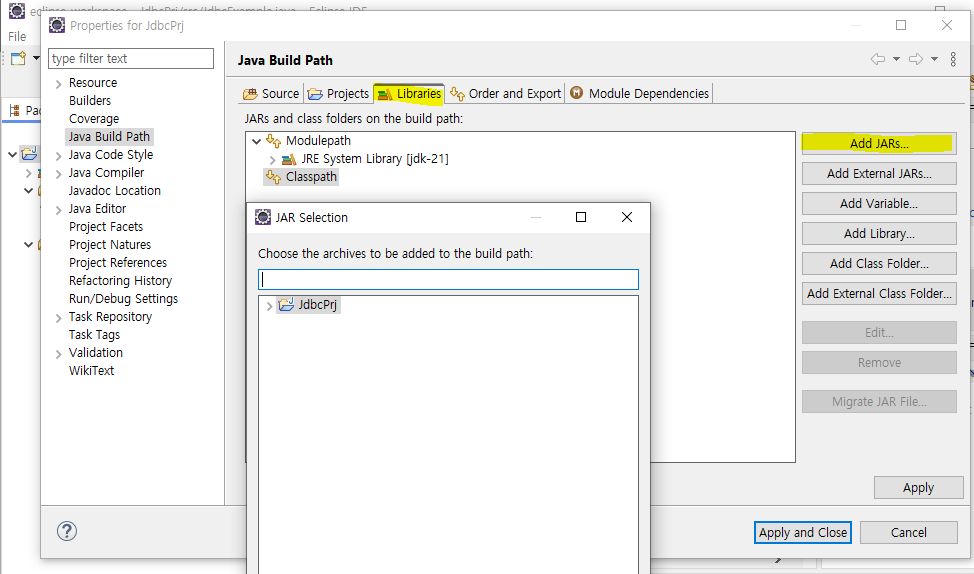Select Task Tags item

pos(94,335)
